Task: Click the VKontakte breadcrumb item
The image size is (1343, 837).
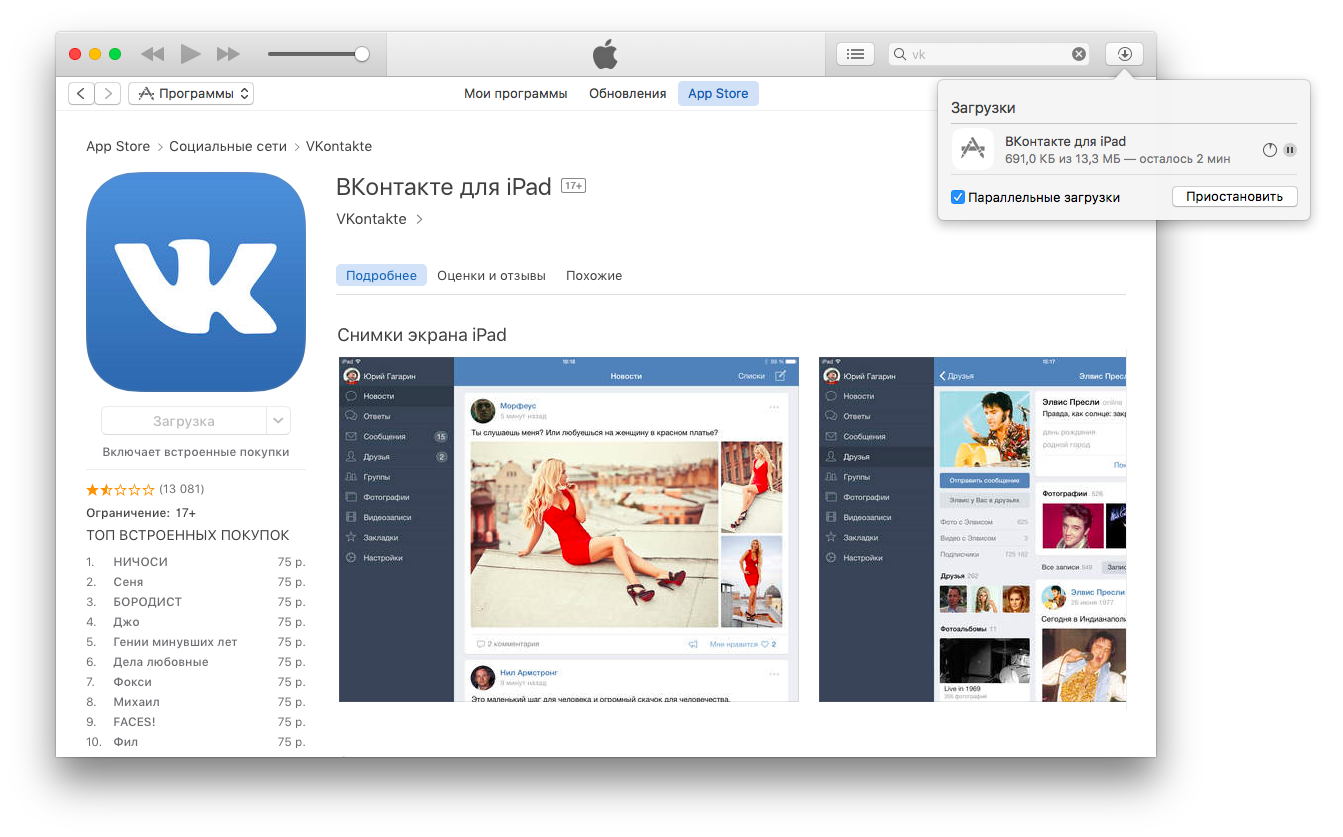Action: point(339,146)
